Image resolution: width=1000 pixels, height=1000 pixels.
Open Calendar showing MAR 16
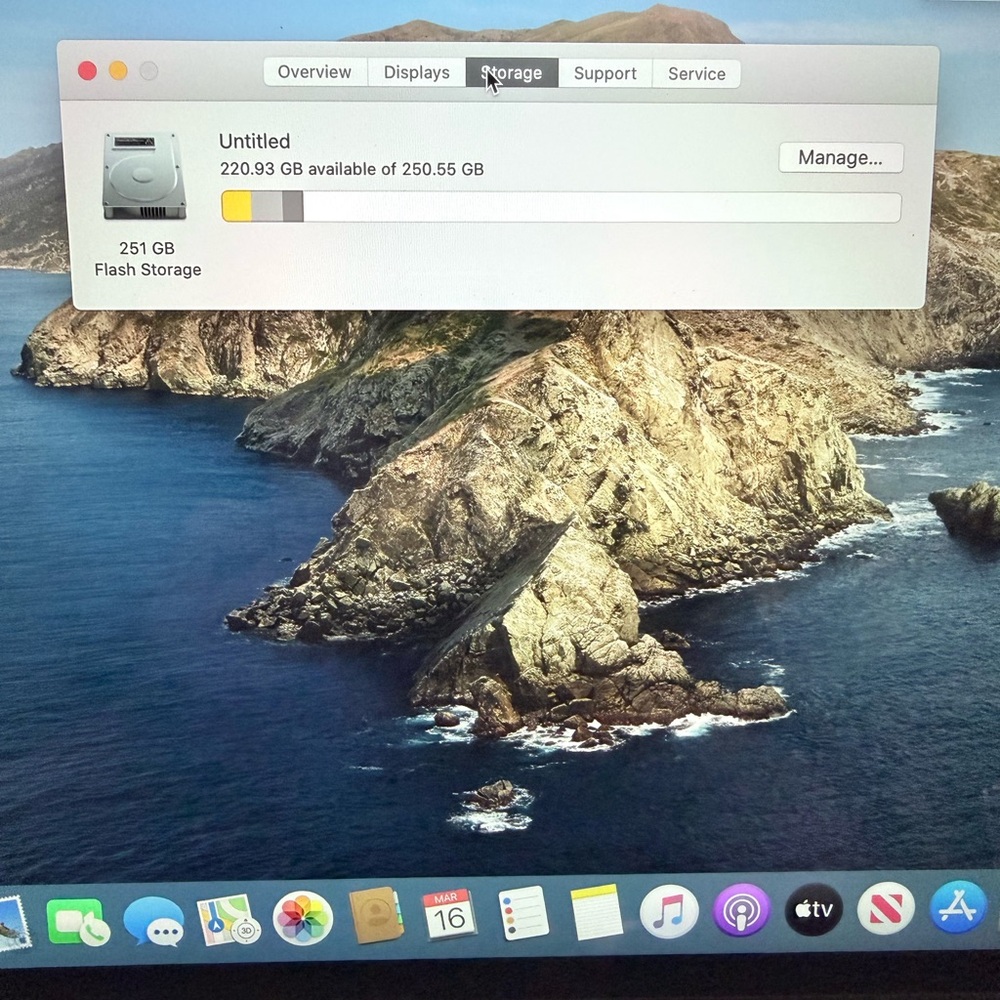point(449,914)
